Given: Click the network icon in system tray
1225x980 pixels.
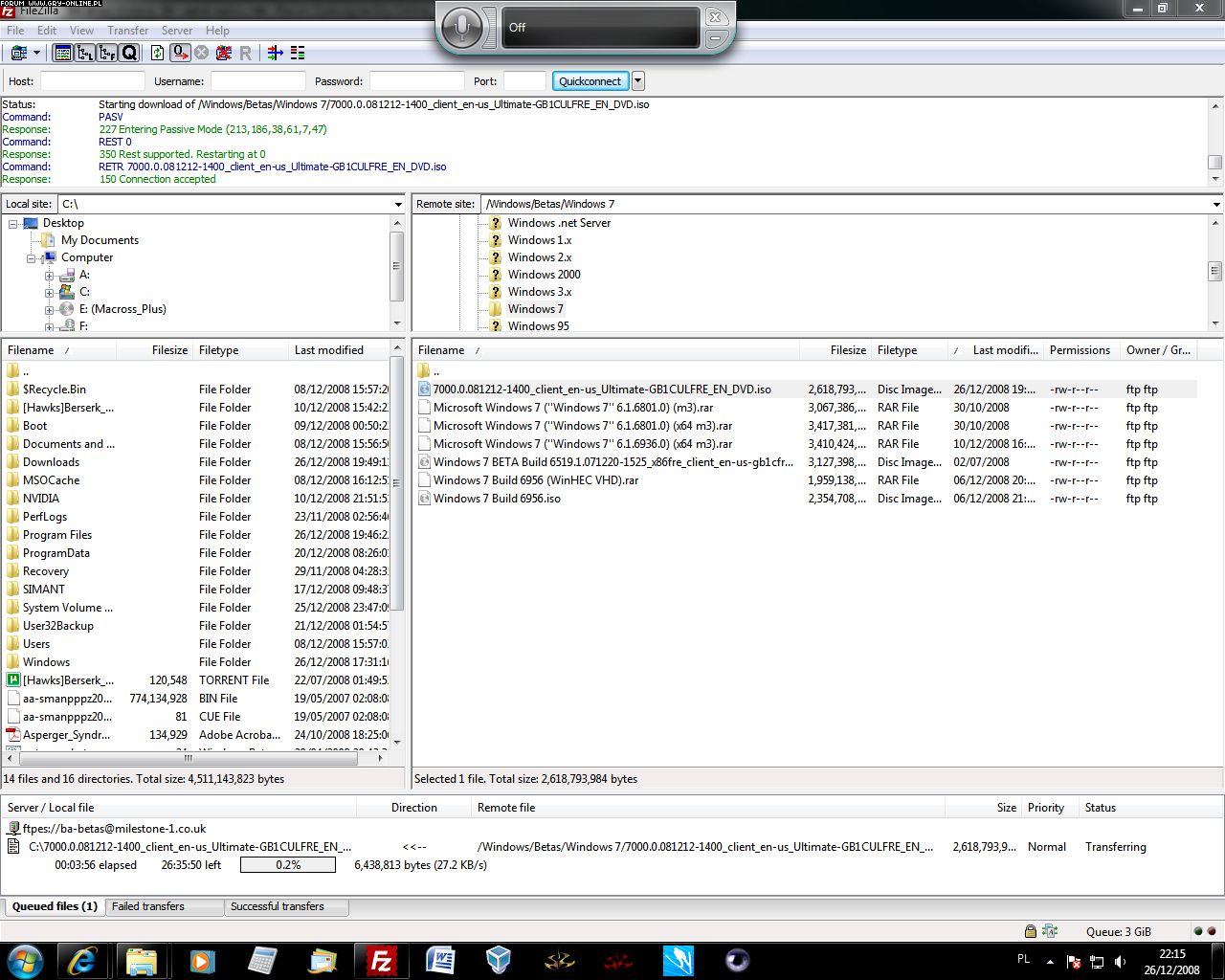Looking at the screenshot, I should point(1096,962).
